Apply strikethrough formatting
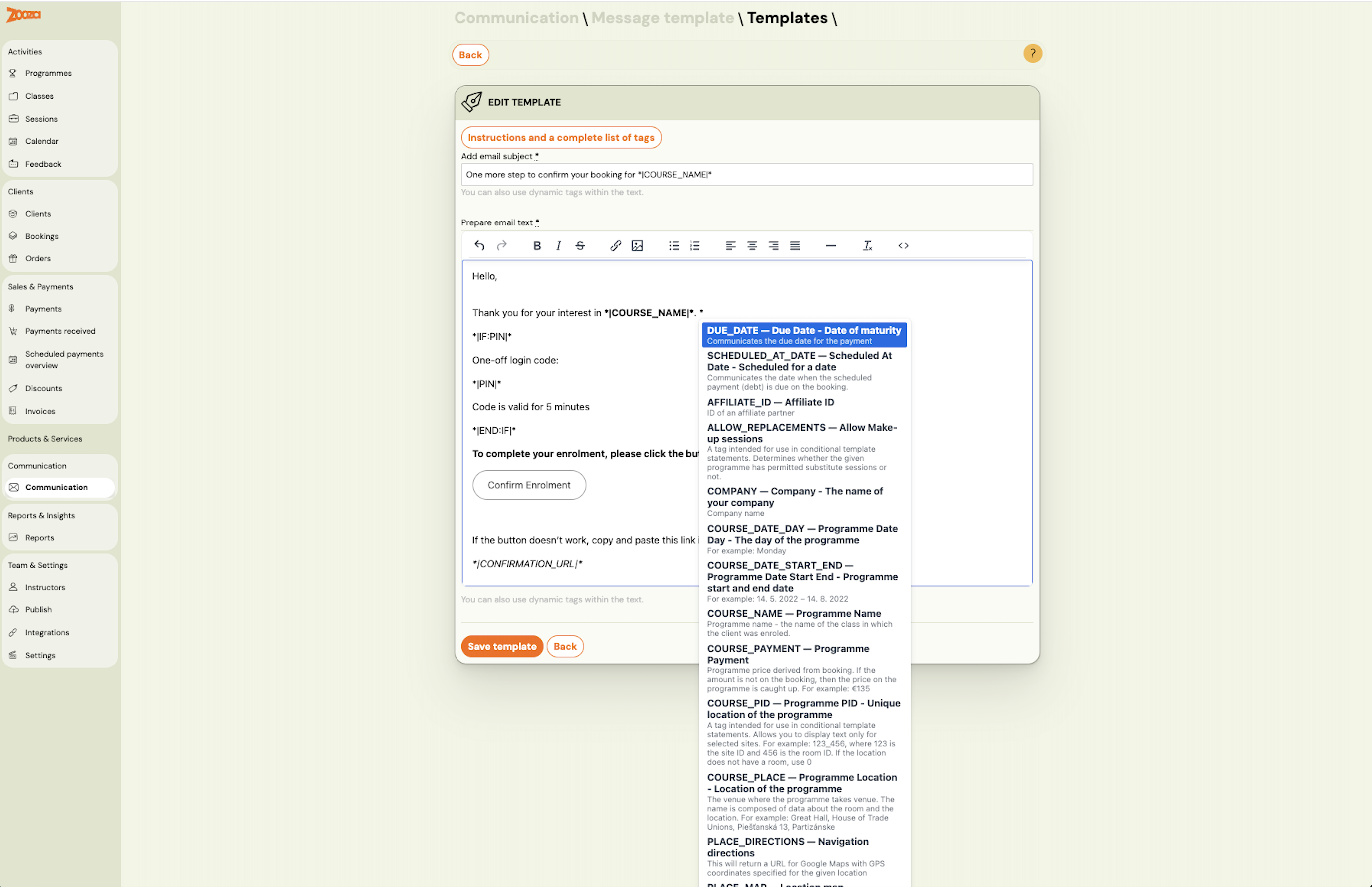 tap(579, 245)
